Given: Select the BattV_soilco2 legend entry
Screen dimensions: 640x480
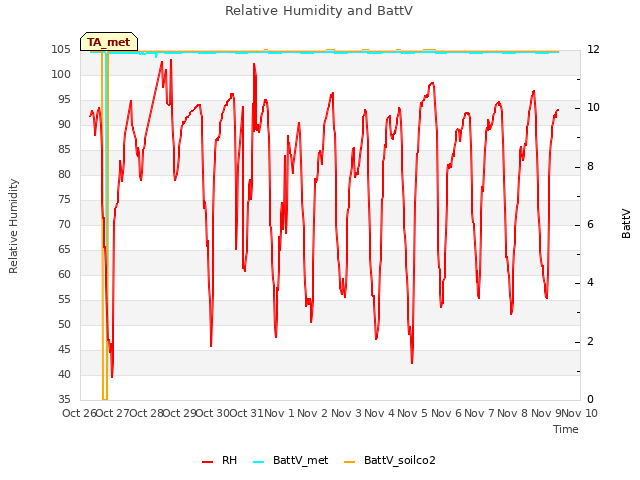Looking at the screenshot, I should [x=390, y=460].
